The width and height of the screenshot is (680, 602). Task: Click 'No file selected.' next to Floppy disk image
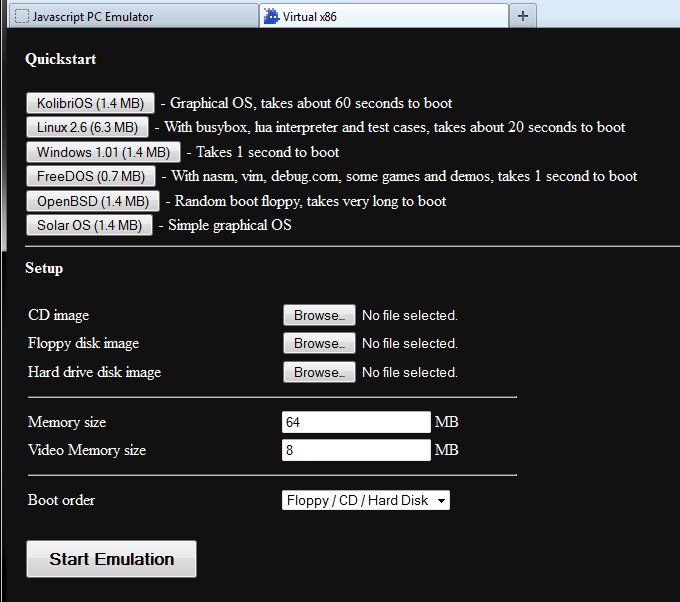tap(410, 344)
